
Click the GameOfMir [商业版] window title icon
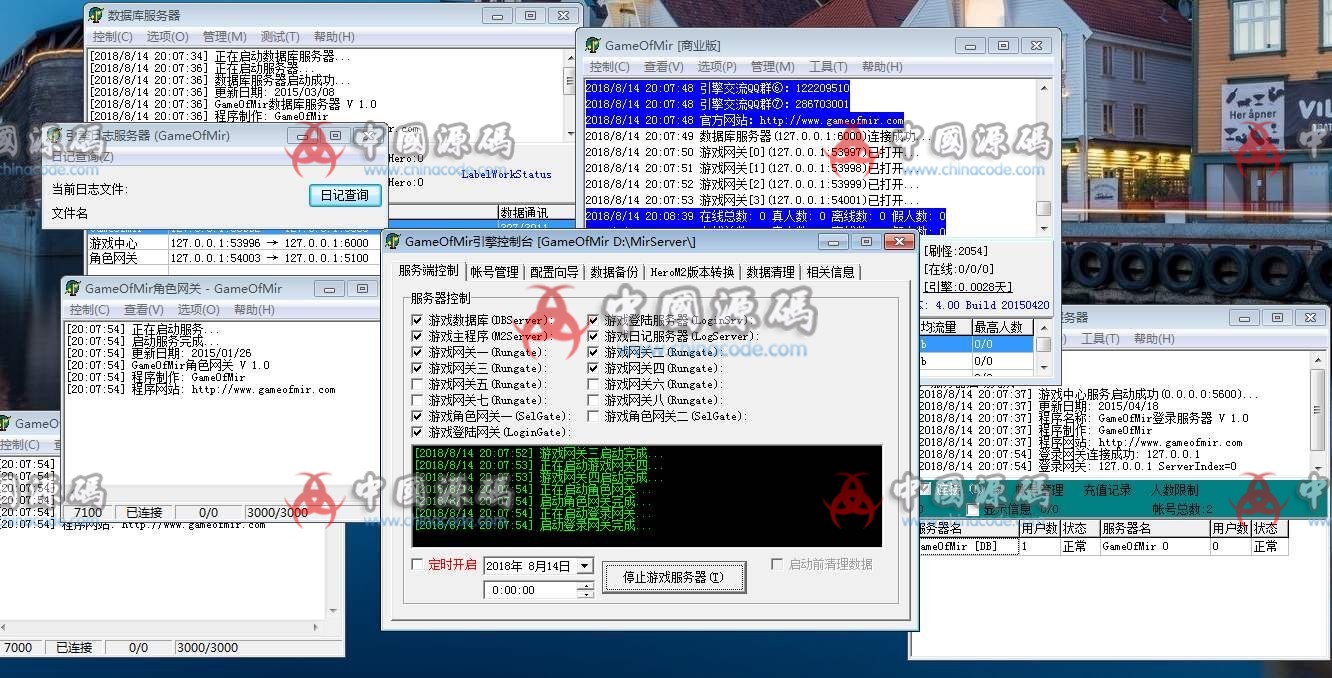pos(593,45)
